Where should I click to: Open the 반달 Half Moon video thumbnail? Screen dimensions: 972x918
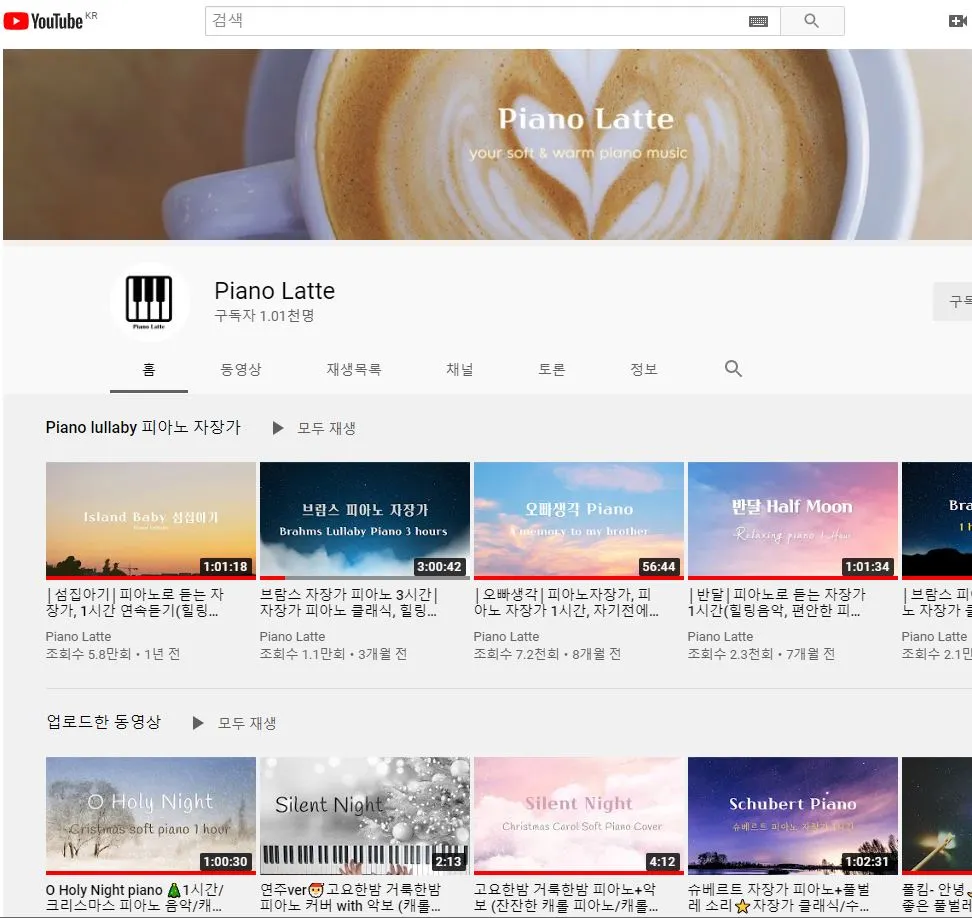792,520
